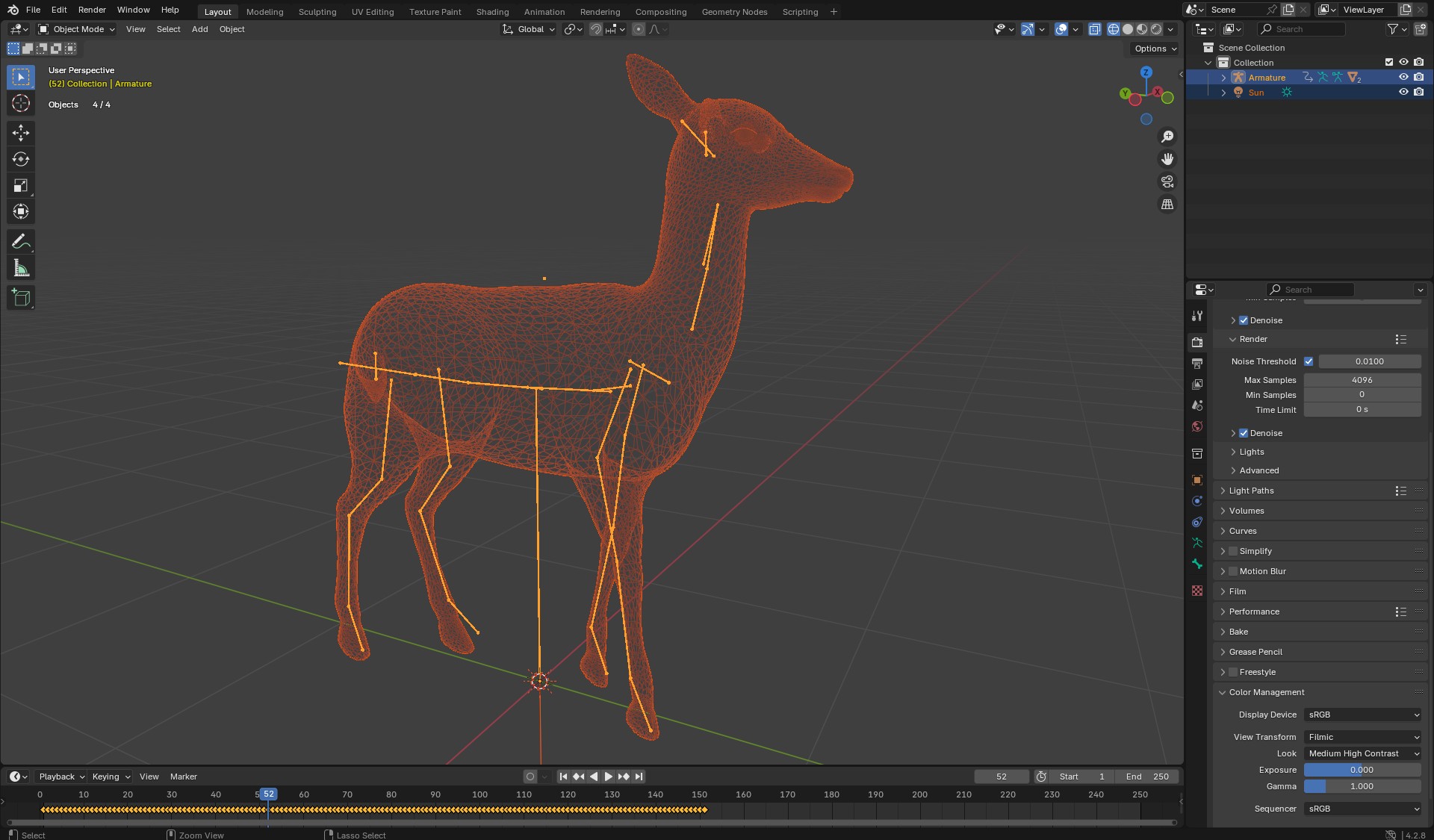Adjust the Gamma slider
The height and width of the screenshot is (840, 1434).
tap(1362, 786)
